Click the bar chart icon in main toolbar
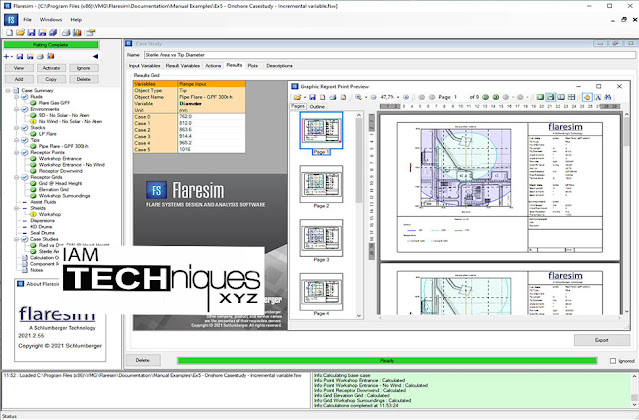The width and height of the screenshot is (639, 420). [x=77, y=33]
